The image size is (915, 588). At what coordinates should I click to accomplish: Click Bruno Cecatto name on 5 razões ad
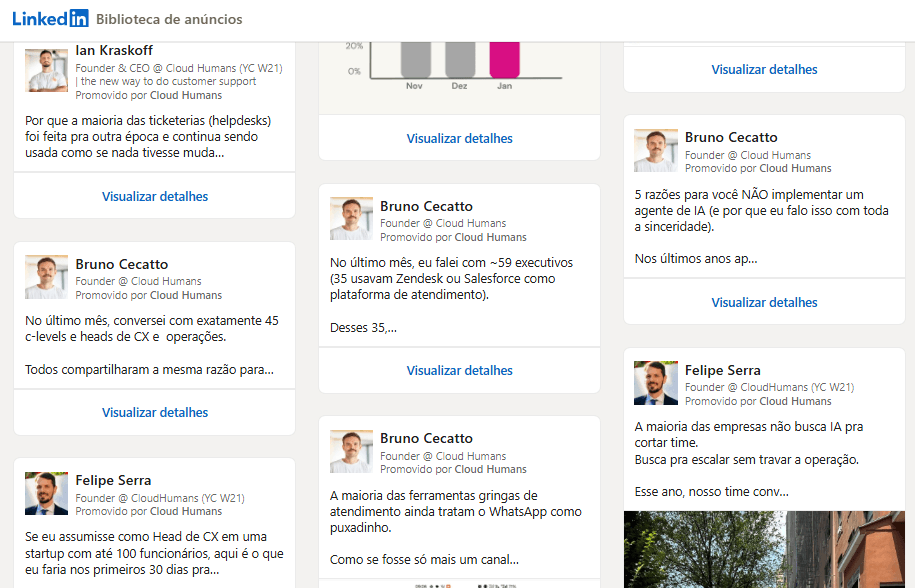pos(731,138)
